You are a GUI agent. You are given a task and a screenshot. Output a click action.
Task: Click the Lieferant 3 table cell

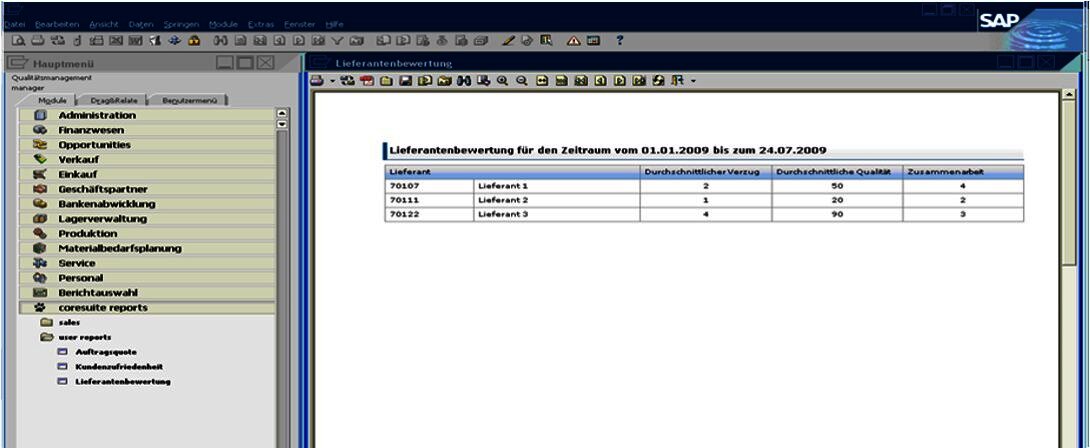557,214
